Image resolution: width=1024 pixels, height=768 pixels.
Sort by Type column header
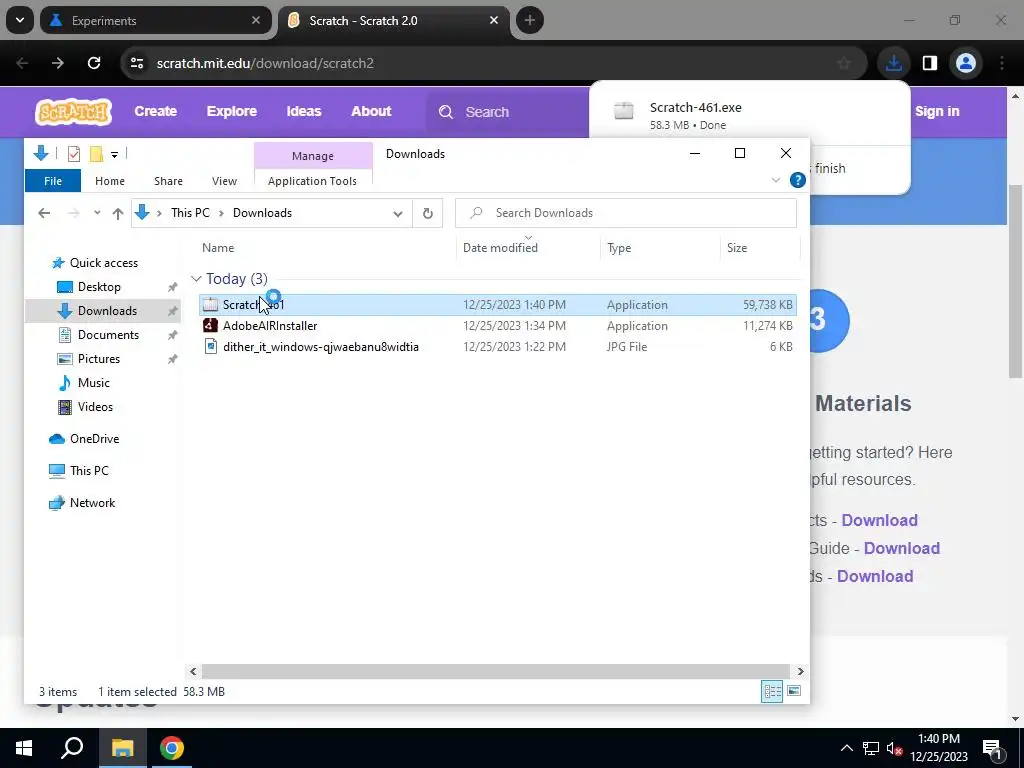(619, 248)
